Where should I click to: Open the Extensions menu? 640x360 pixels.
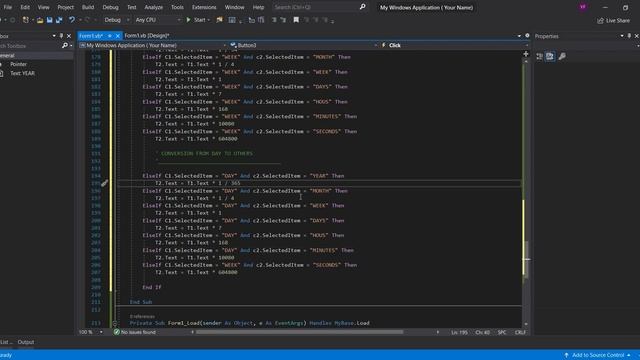pyautogui.click(x=204, y=7)
